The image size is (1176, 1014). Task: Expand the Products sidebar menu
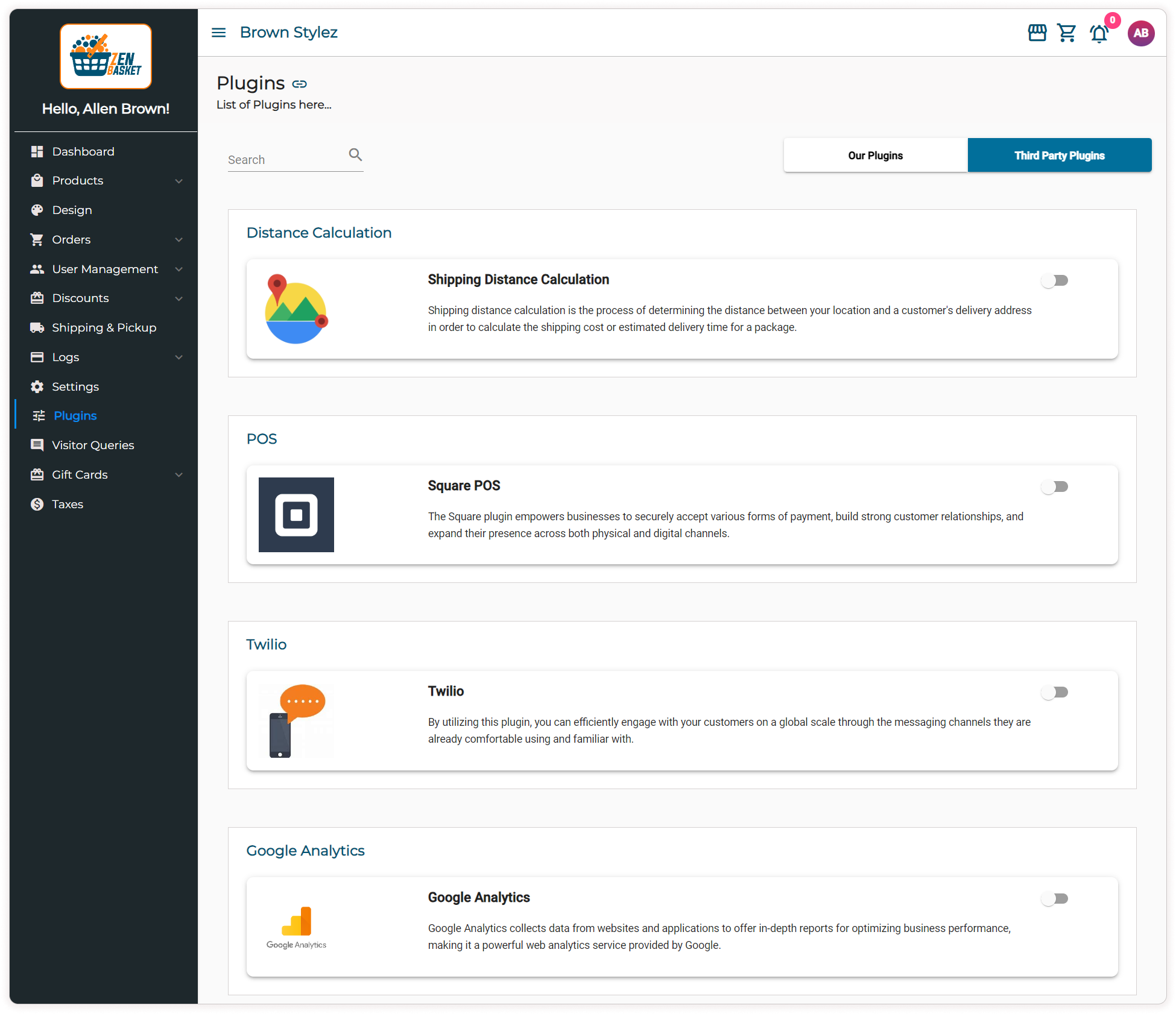coord(179,181)
